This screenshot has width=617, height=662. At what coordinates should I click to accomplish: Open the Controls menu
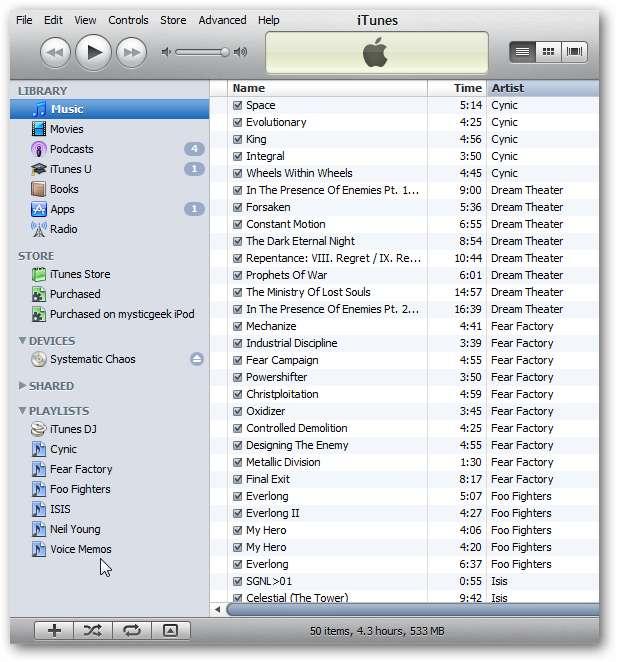(128, 20)
